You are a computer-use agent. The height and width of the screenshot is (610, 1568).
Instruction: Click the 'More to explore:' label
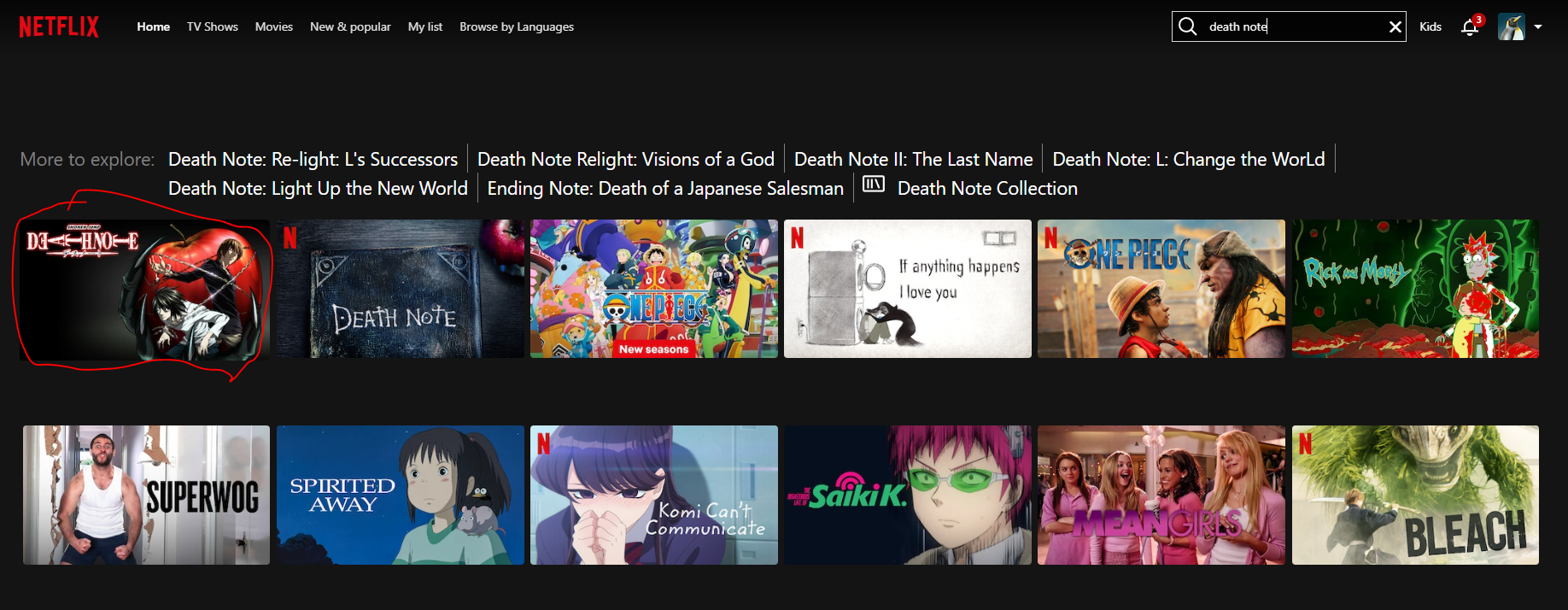pyautogui.click(x=87, y=160)
